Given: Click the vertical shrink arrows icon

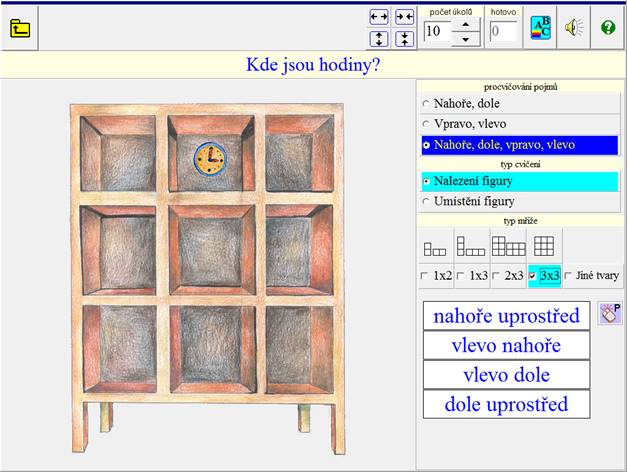Looking at the screenshot, I should coord(404,39).
